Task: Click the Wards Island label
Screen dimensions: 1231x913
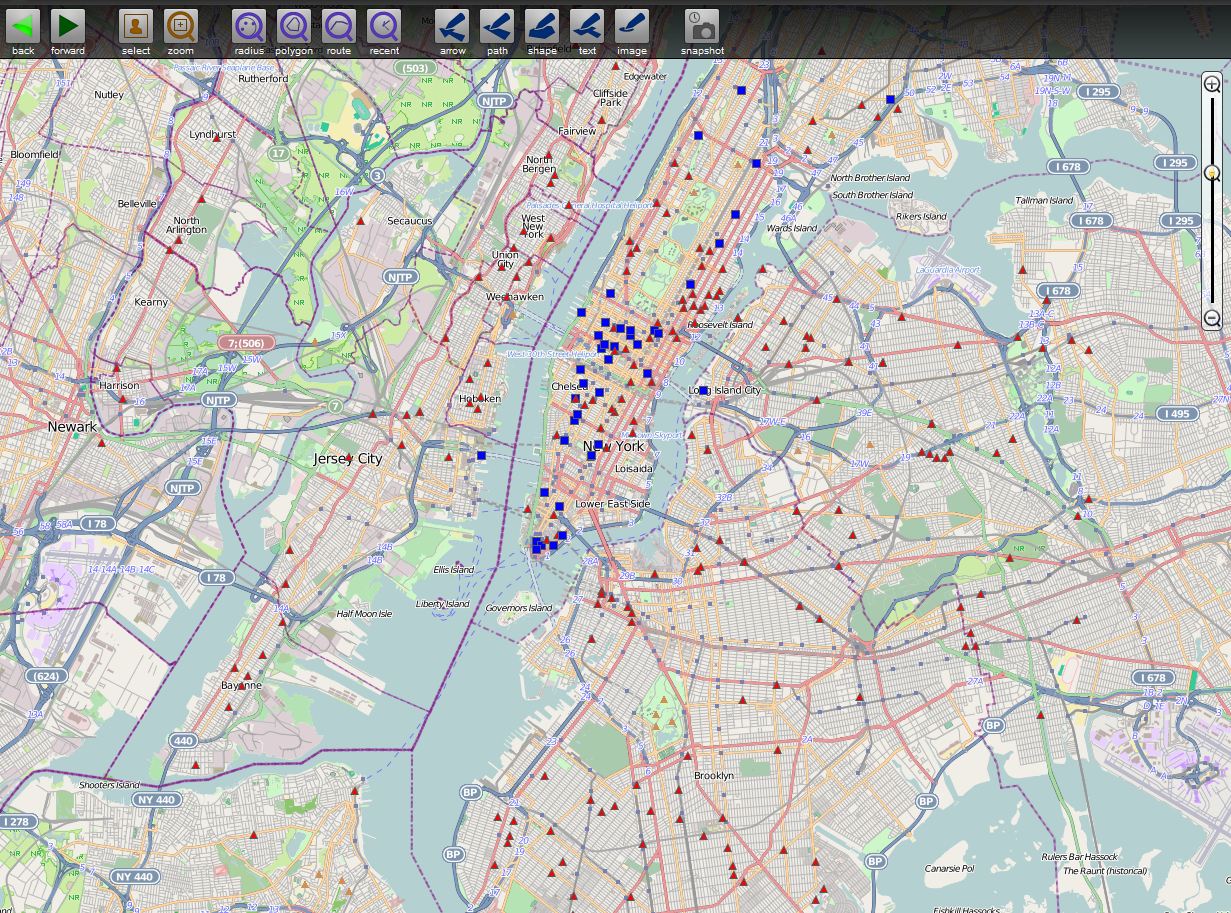Action: click(792, 228)
